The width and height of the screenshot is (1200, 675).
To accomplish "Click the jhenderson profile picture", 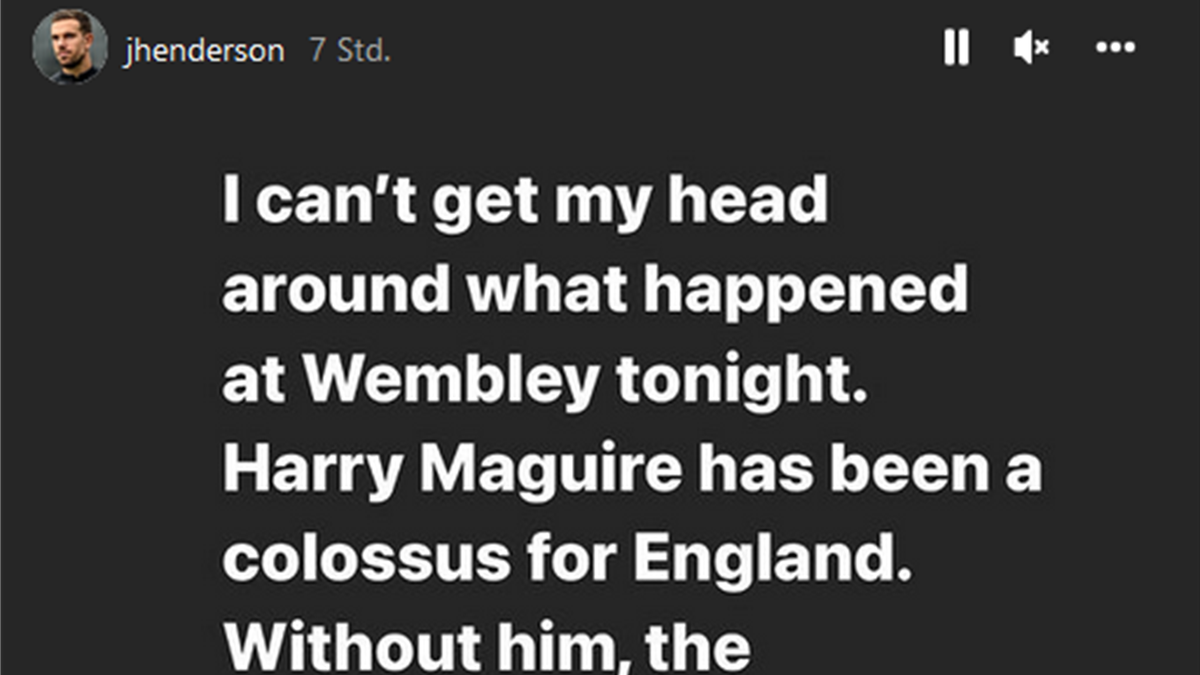I will (x=70, y=47).
